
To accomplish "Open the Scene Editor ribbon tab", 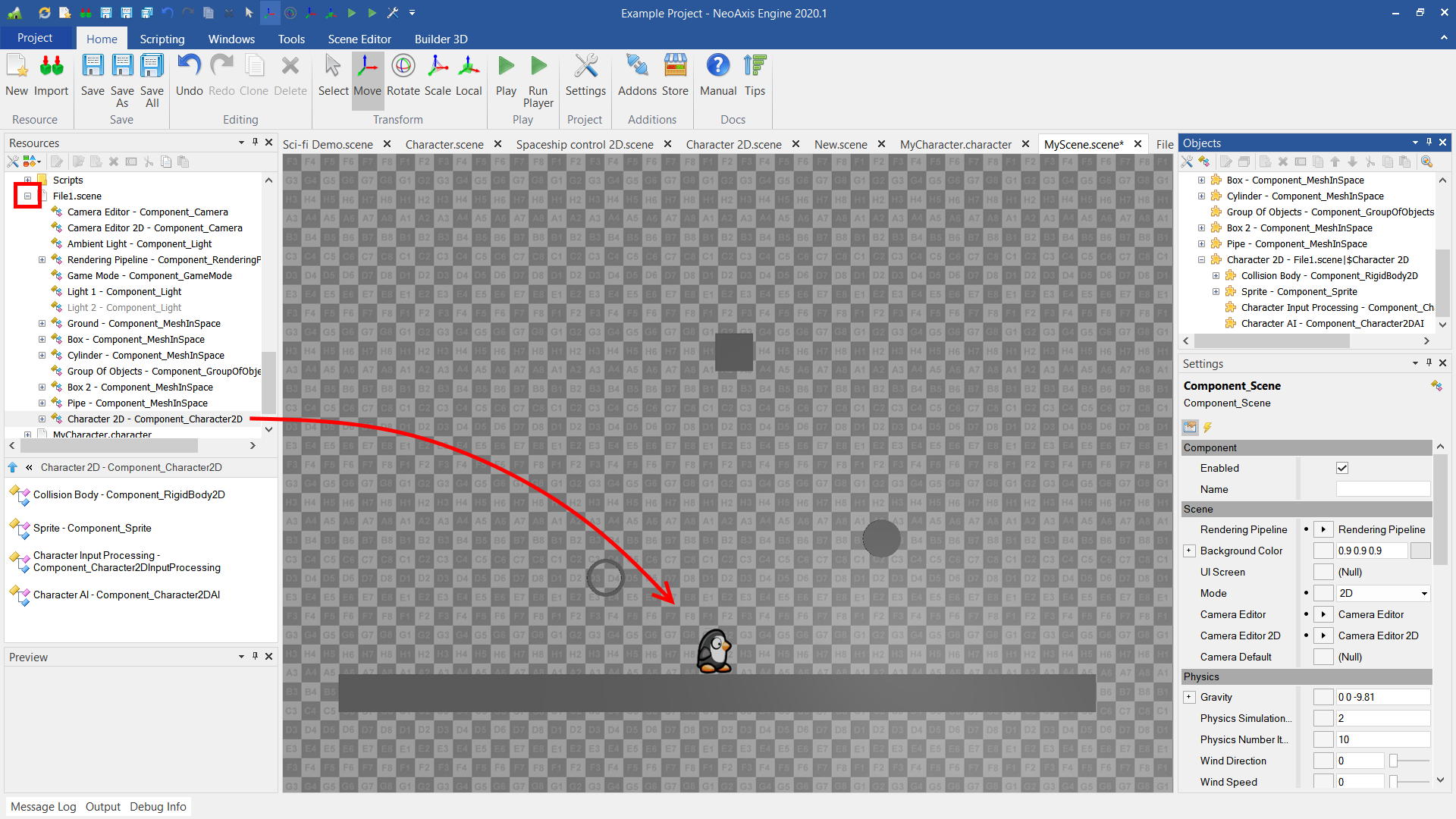I will click(x=359, y=39).
